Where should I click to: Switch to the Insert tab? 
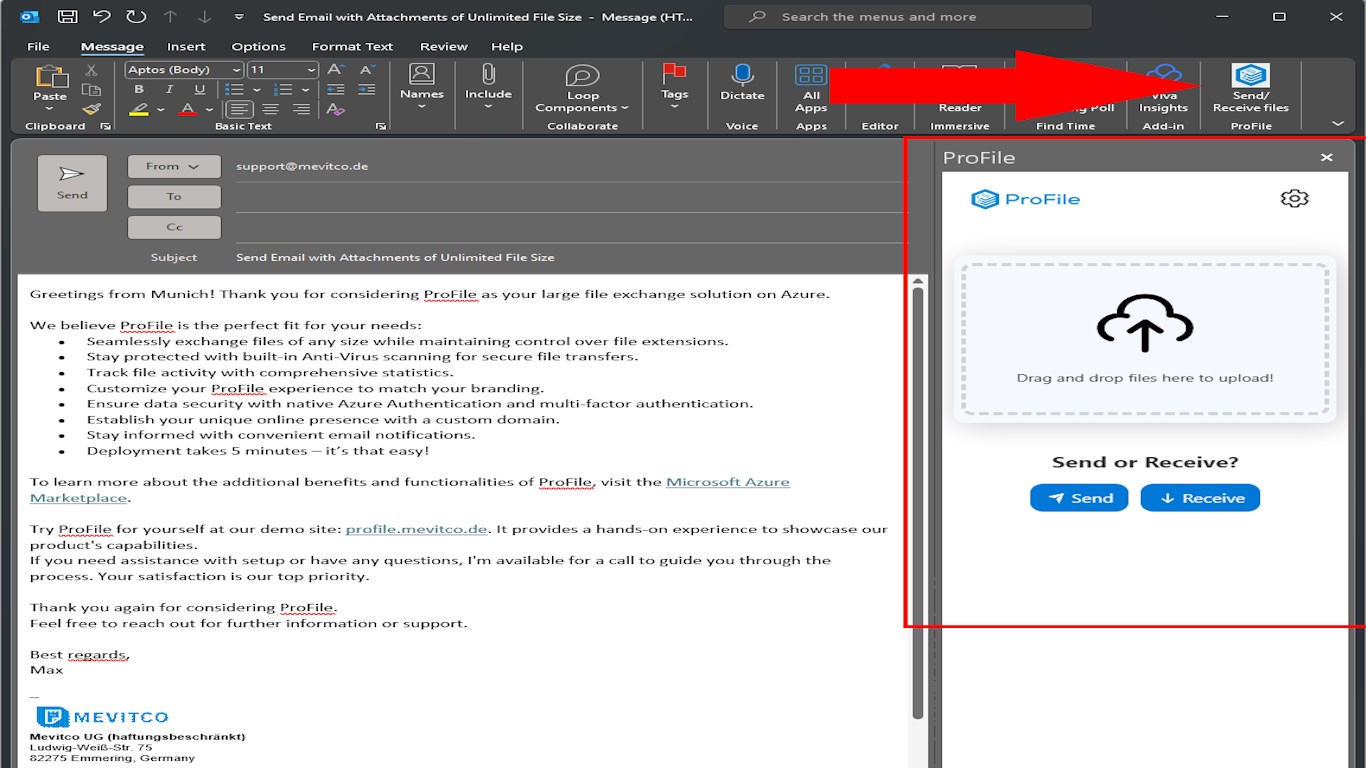point(186,46)
